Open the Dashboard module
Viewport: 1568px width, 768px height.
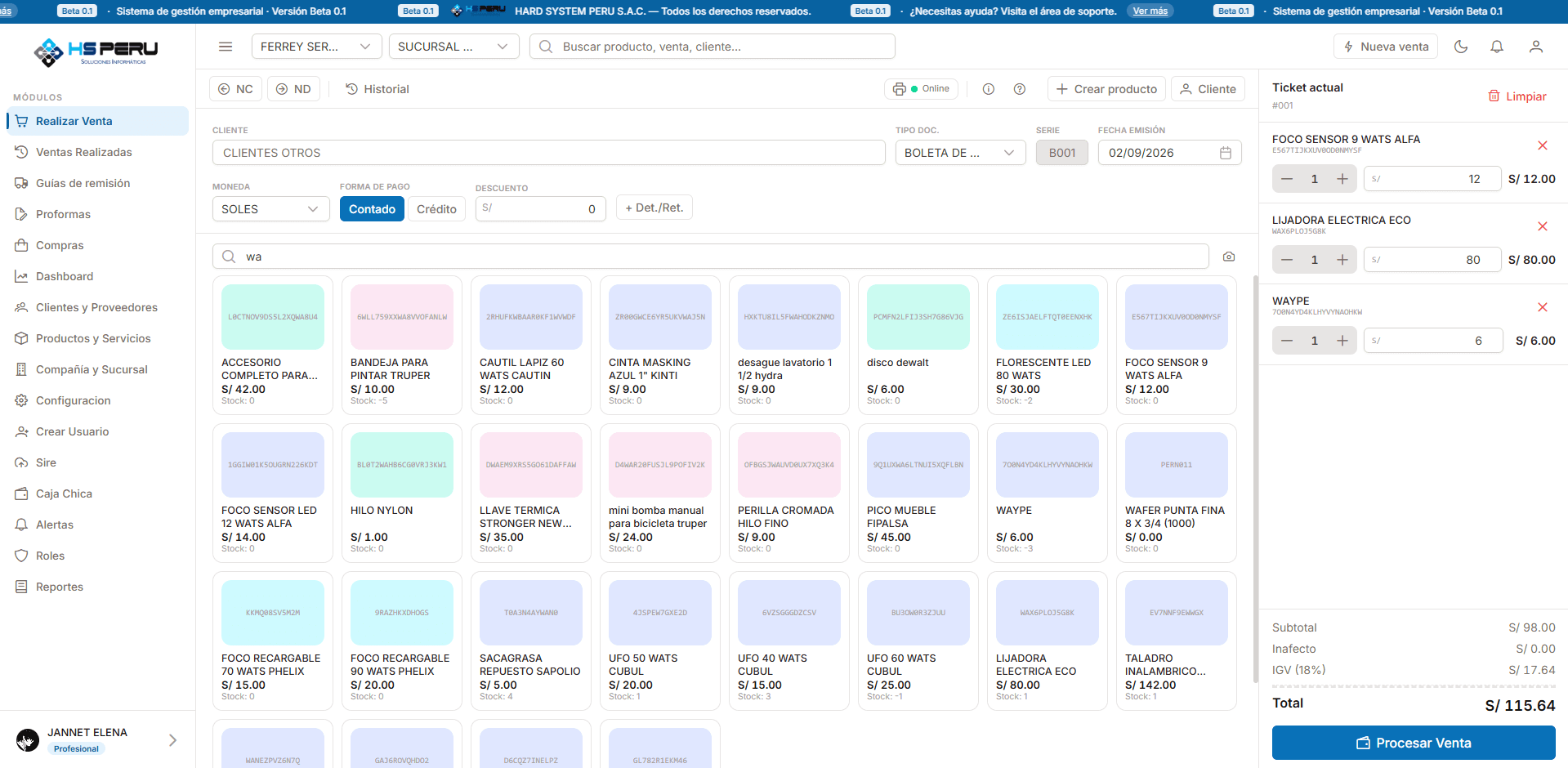tap(97, 276)
